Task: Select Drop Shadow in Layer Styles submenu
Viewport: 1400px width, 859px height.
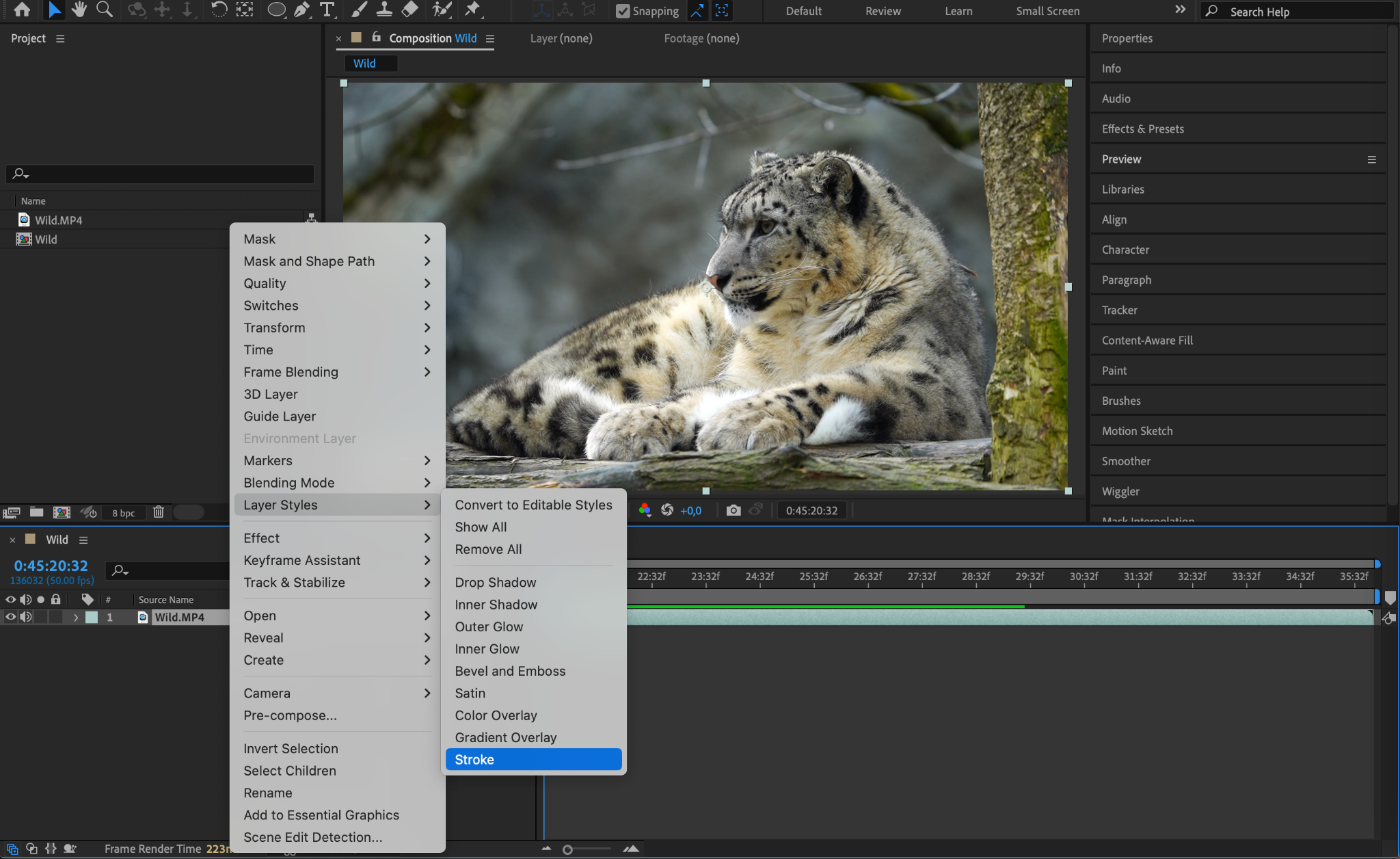Action: [496, 582]
